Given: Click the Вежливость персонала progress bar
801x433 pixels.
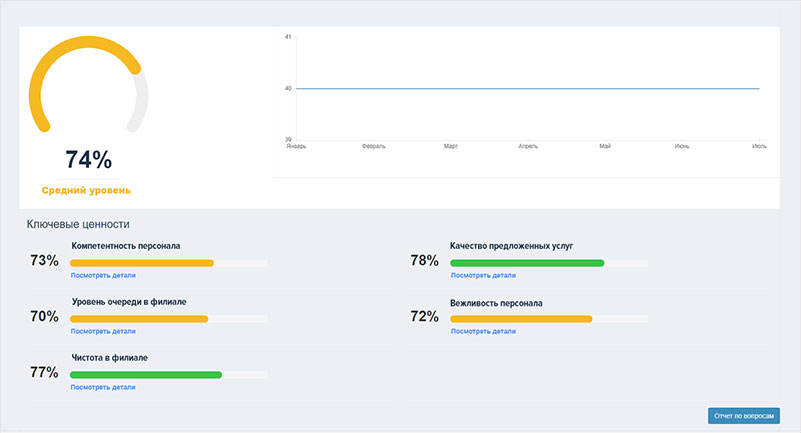Looking at the screenshot, I should pos(521,319).
